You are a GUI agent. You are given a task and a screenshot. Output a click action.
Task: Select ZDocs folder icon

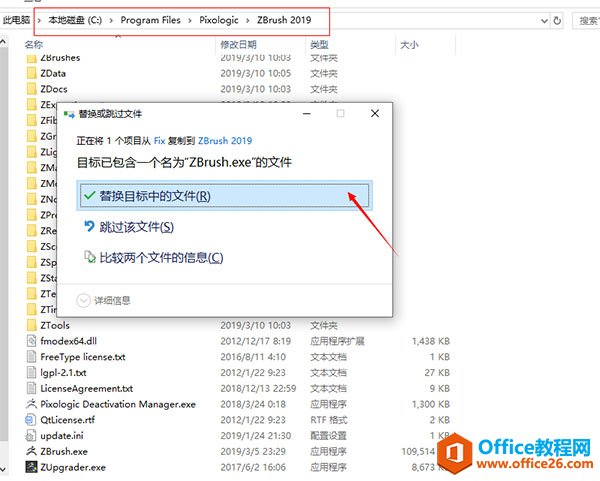(x=31, y=89)
